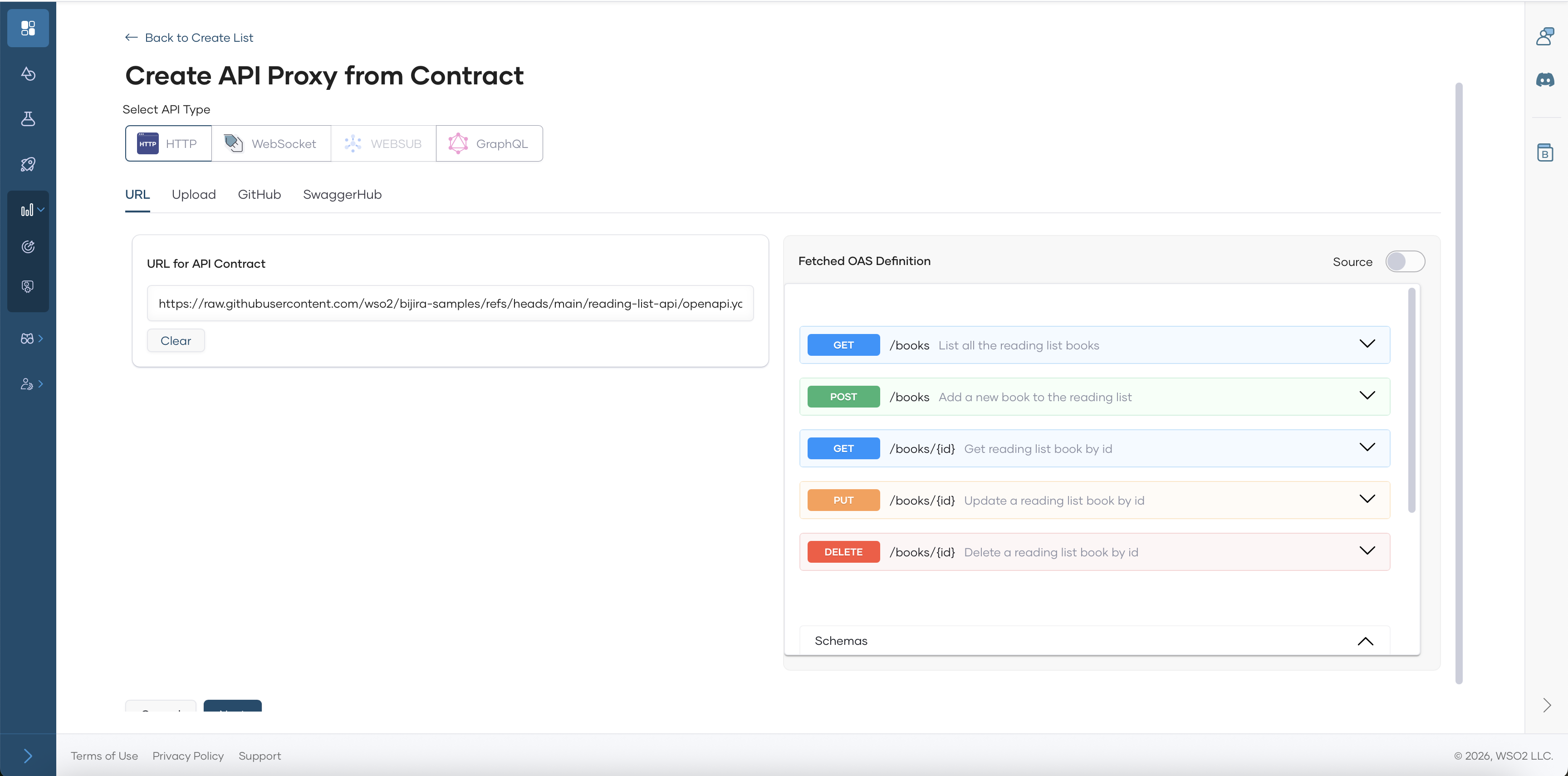Click the Discord icon in right panel
Screen dimensions: 1568x776
point(1545,80)
